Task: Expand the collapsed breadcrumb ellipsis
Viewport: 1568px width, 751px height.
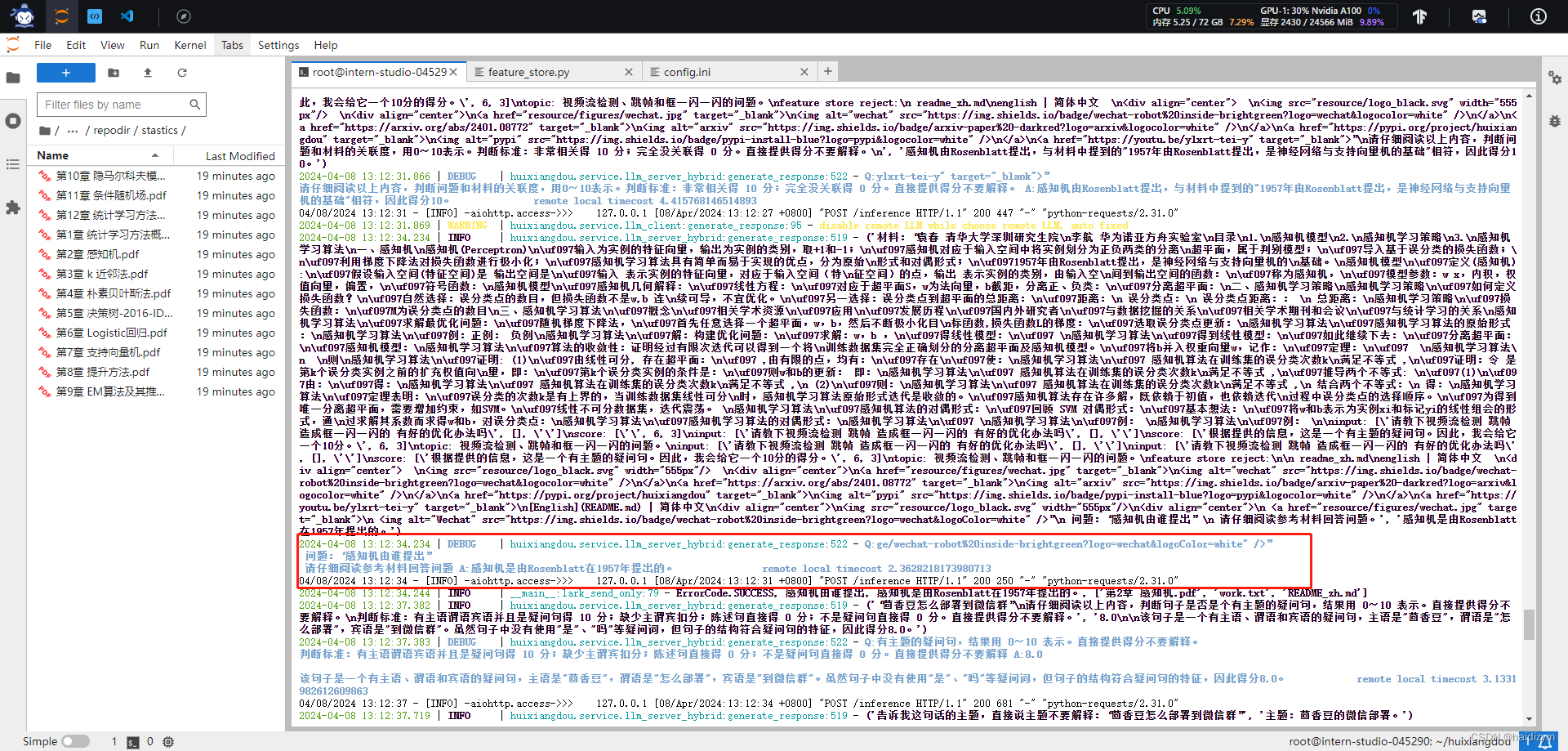Action: pyautogui.click(x=73, y=131)
